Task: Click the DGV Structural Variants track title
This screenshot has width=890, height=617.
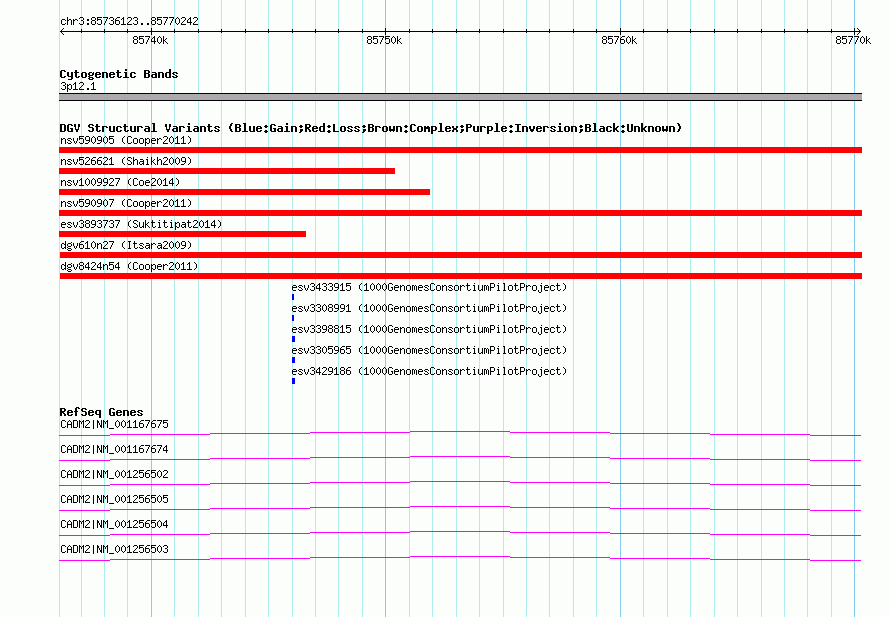Action: [x=371, y=128]
